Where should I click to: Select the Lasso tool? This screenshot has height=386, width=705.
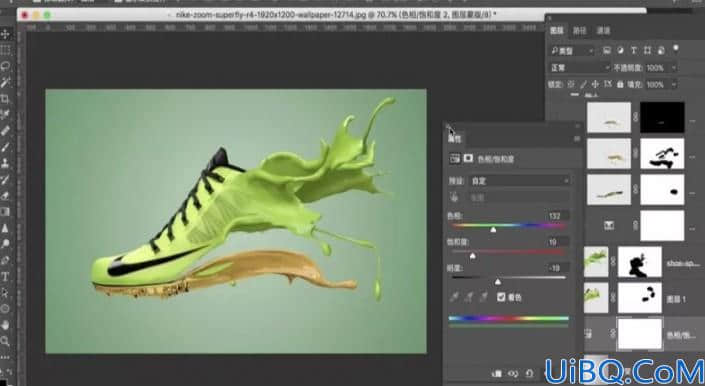coord(5,66)
